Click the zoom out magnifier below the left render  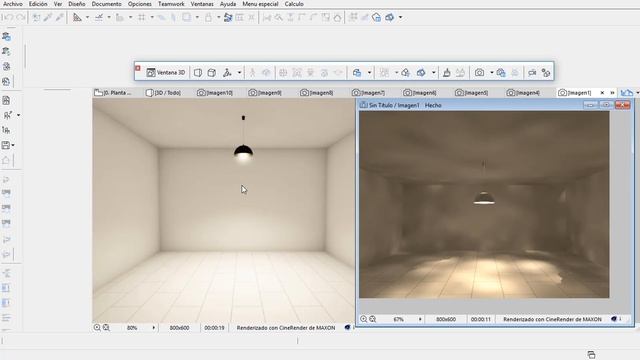[x=106, y=328]
